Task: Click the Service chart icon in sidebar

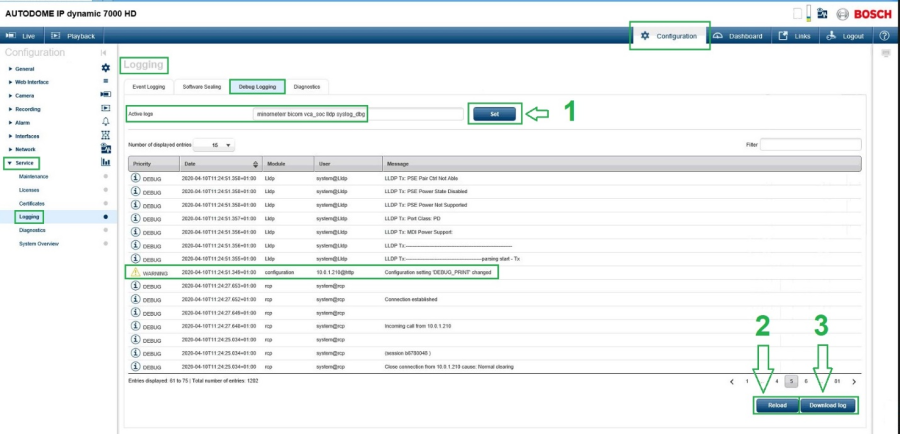Action: tap(105, 162)
